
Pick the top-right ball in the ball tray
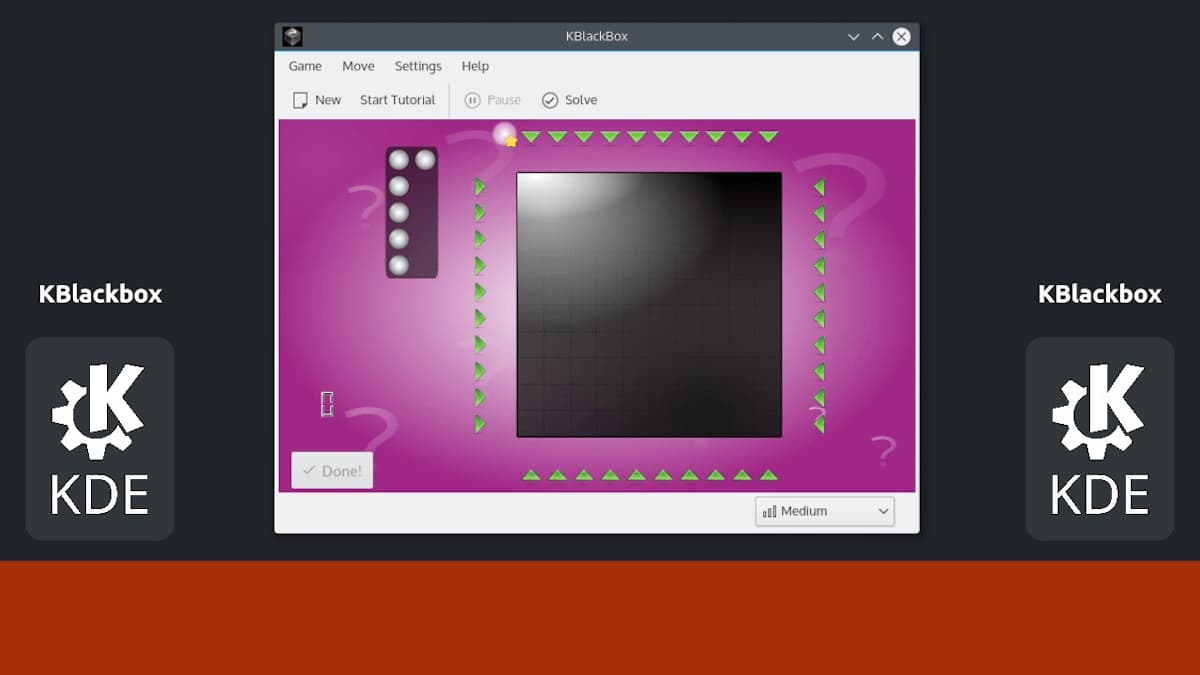(x=425, y=160)
